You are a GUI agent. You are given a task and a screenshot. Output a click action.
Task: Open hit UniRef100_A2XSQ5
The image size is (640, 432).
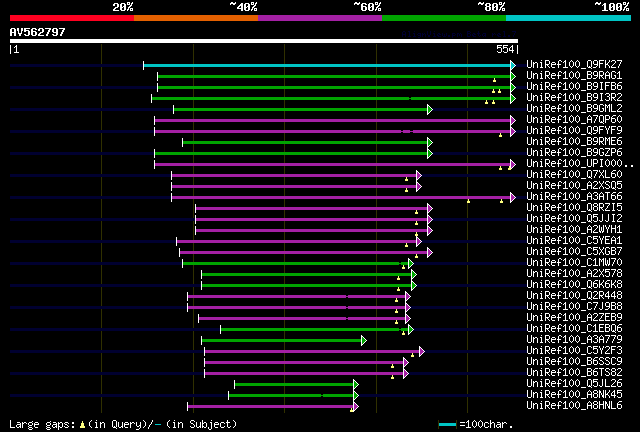coord(574,186)
